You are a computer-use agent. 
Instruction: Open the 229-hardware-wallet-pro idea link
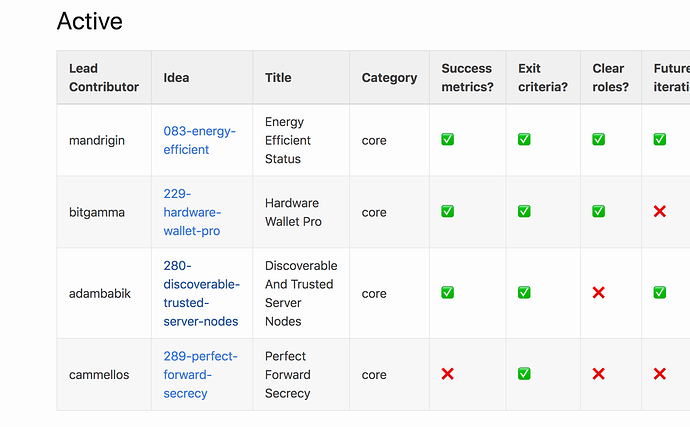pos(192,212)
